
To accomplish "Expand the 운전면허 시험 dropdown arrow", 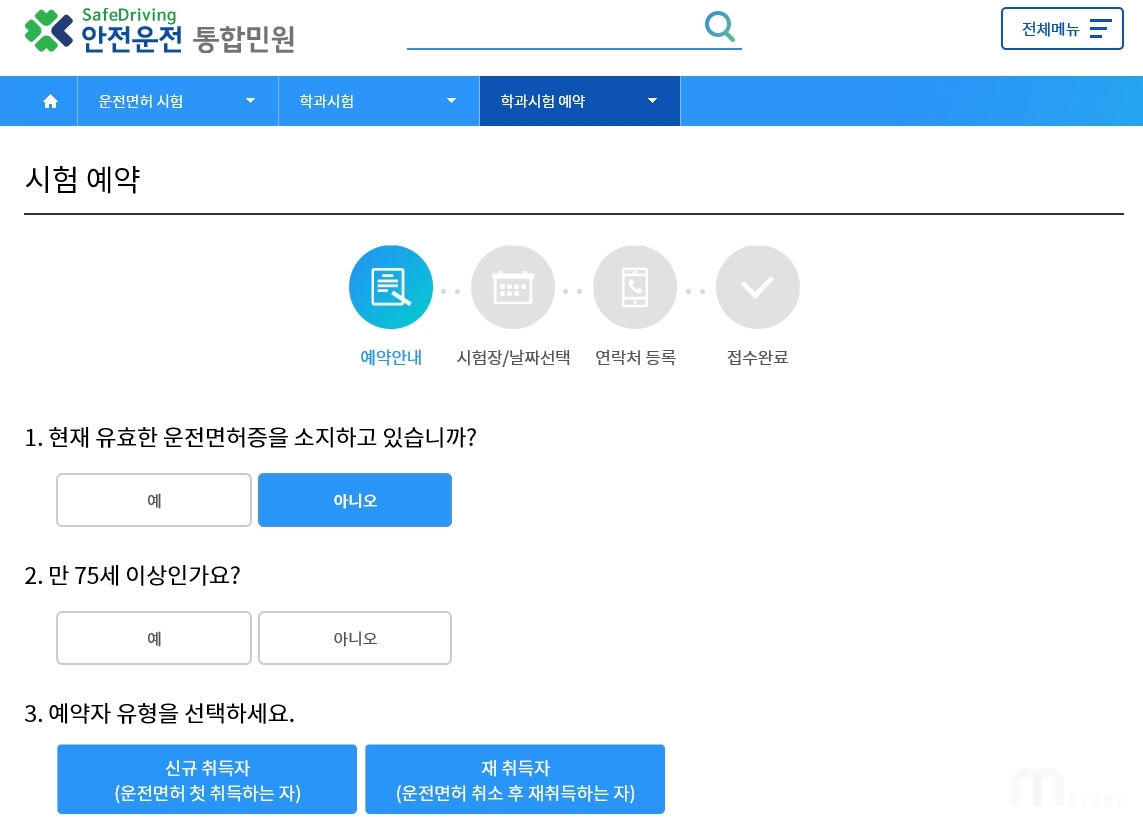I will [x=250, y=101].
